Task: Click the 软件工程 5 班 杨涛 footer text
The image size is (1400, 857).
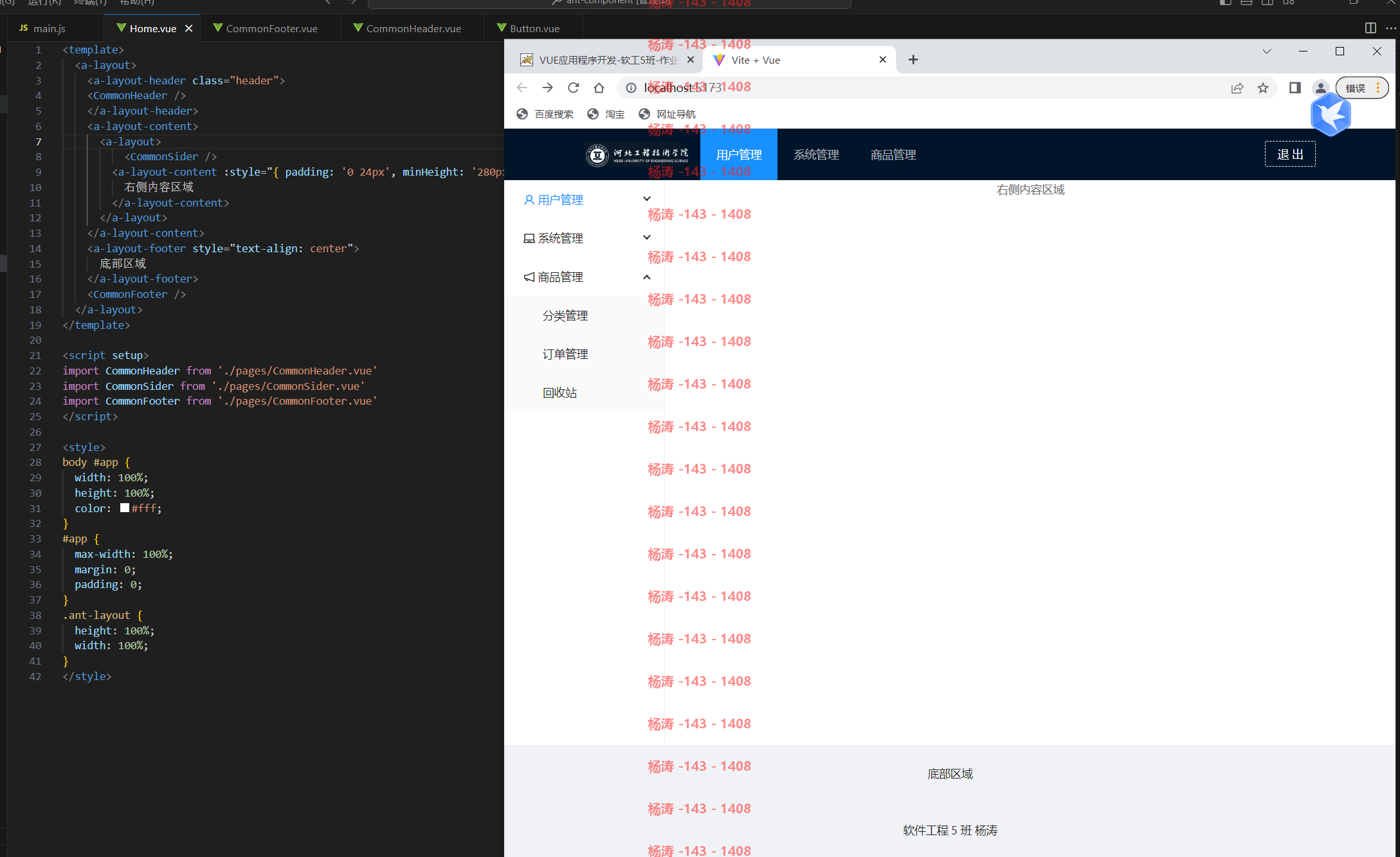Action: coord(950,831)
